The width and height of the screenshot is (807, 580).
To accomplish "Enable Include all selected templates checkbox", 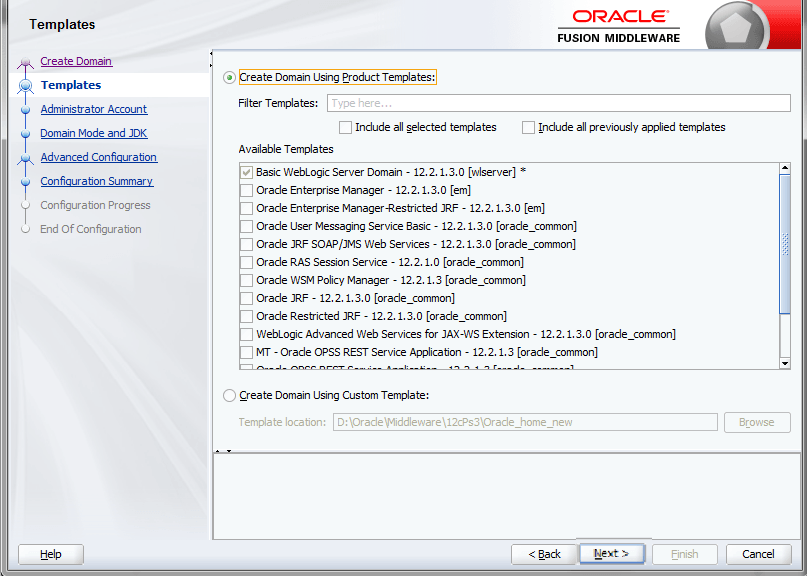I will tap(345, 128).
